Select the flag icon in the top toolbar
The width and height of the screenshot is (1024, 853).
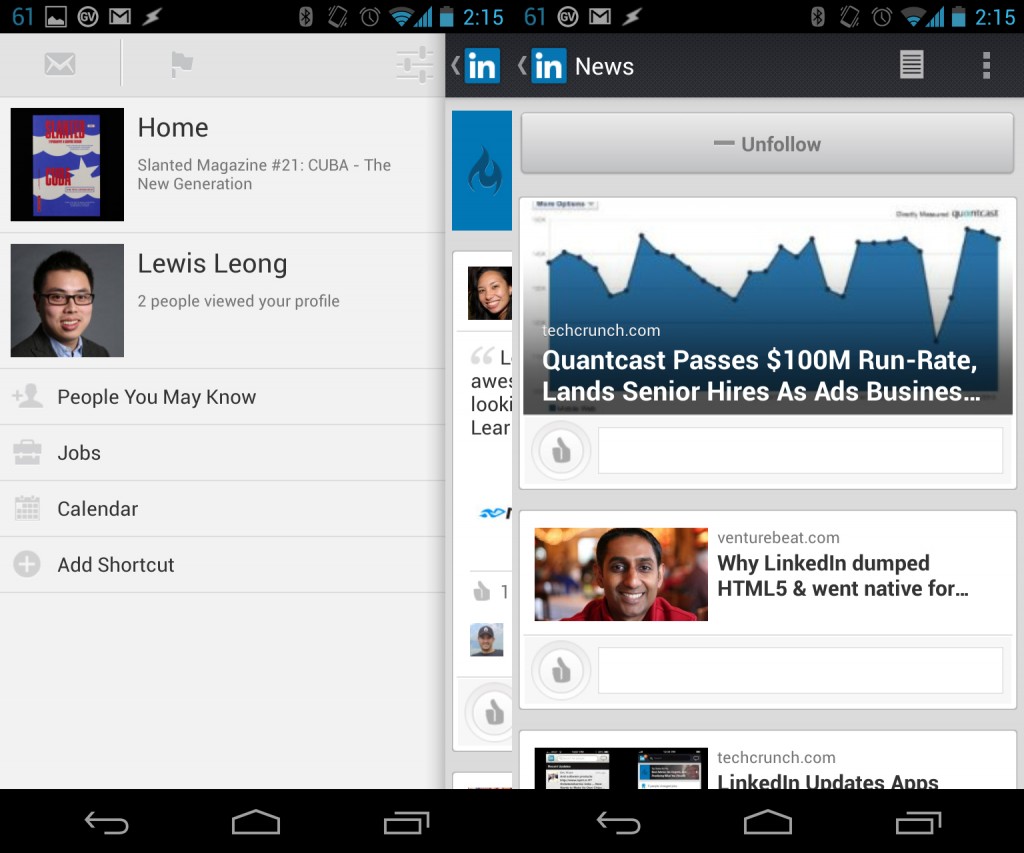182,64
